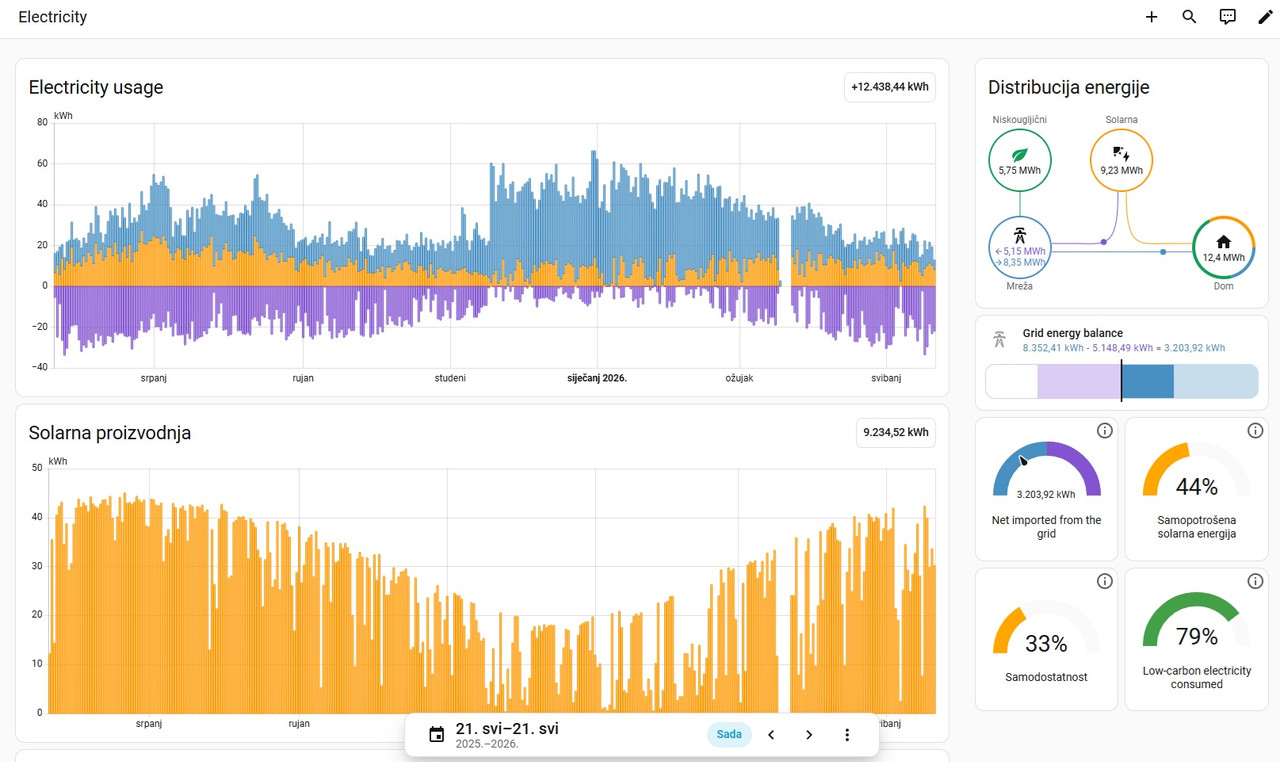Click the 44% self-consumed solar gauge
The height and width of the screenshot is (762, 1280).
pos(1196,470)
